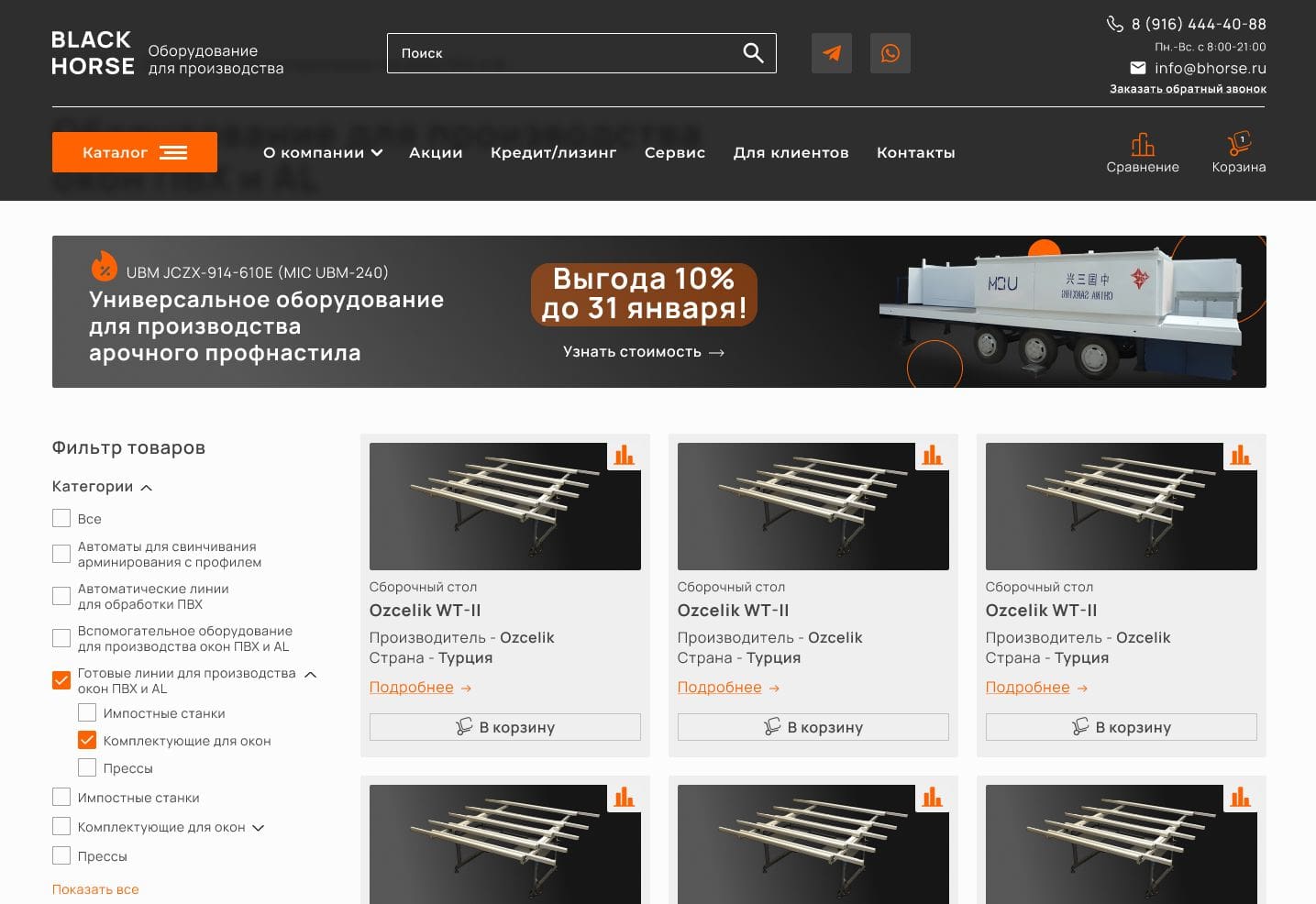
Task: Check nested Импостные станки under Готовые линии
Action: pyautogui.click(x=87, y=712)
